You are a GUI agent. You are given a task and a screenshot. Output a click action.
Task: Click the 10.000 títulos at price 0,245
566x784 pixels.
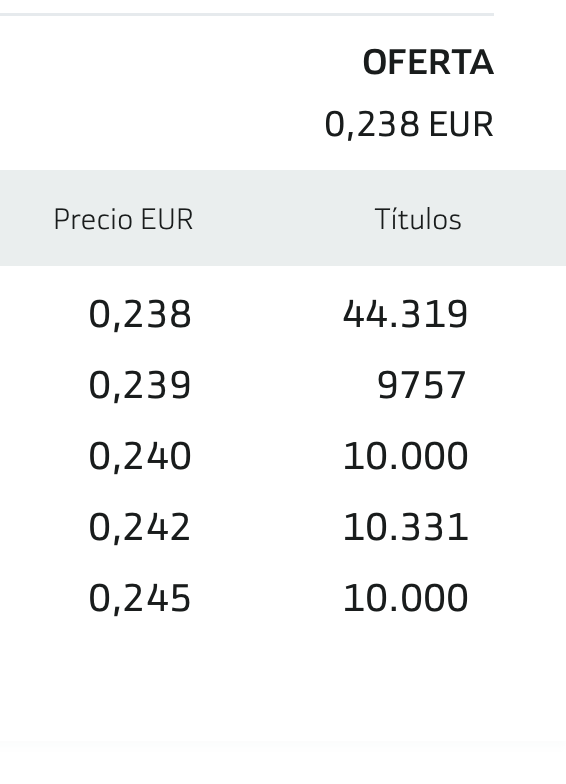pos(405,598)
